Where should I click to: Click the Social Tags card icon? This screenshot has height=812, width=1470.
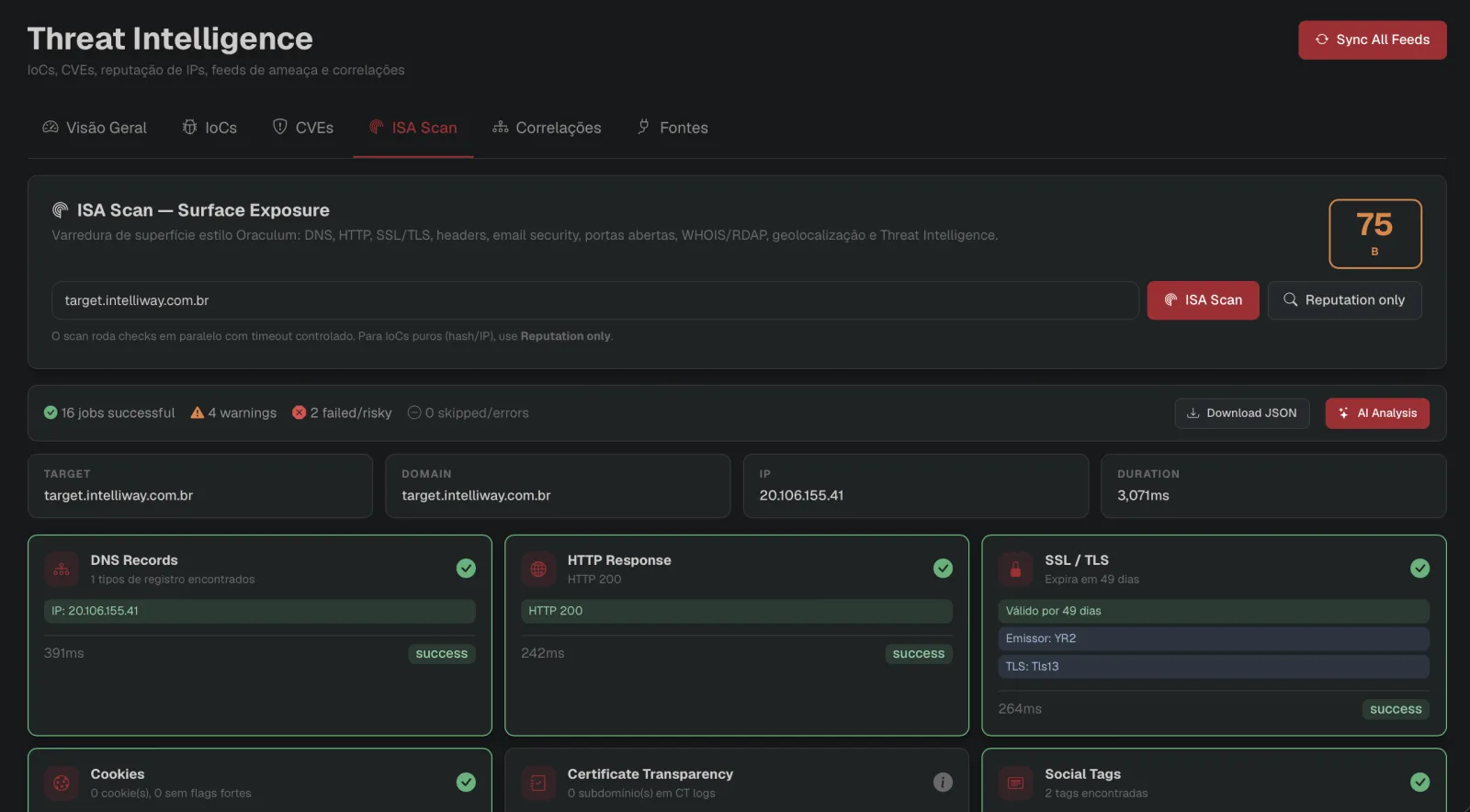tap(1015, 784)
